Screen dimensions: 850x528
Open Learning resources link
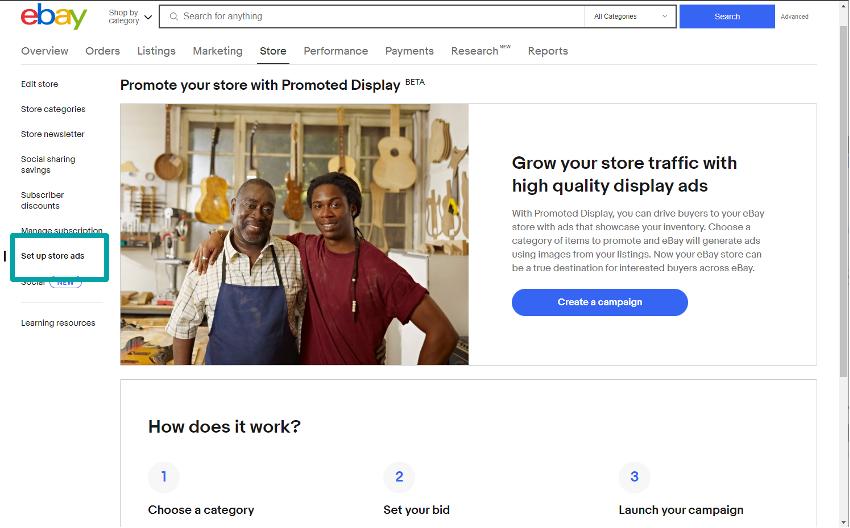click(58, 323)
